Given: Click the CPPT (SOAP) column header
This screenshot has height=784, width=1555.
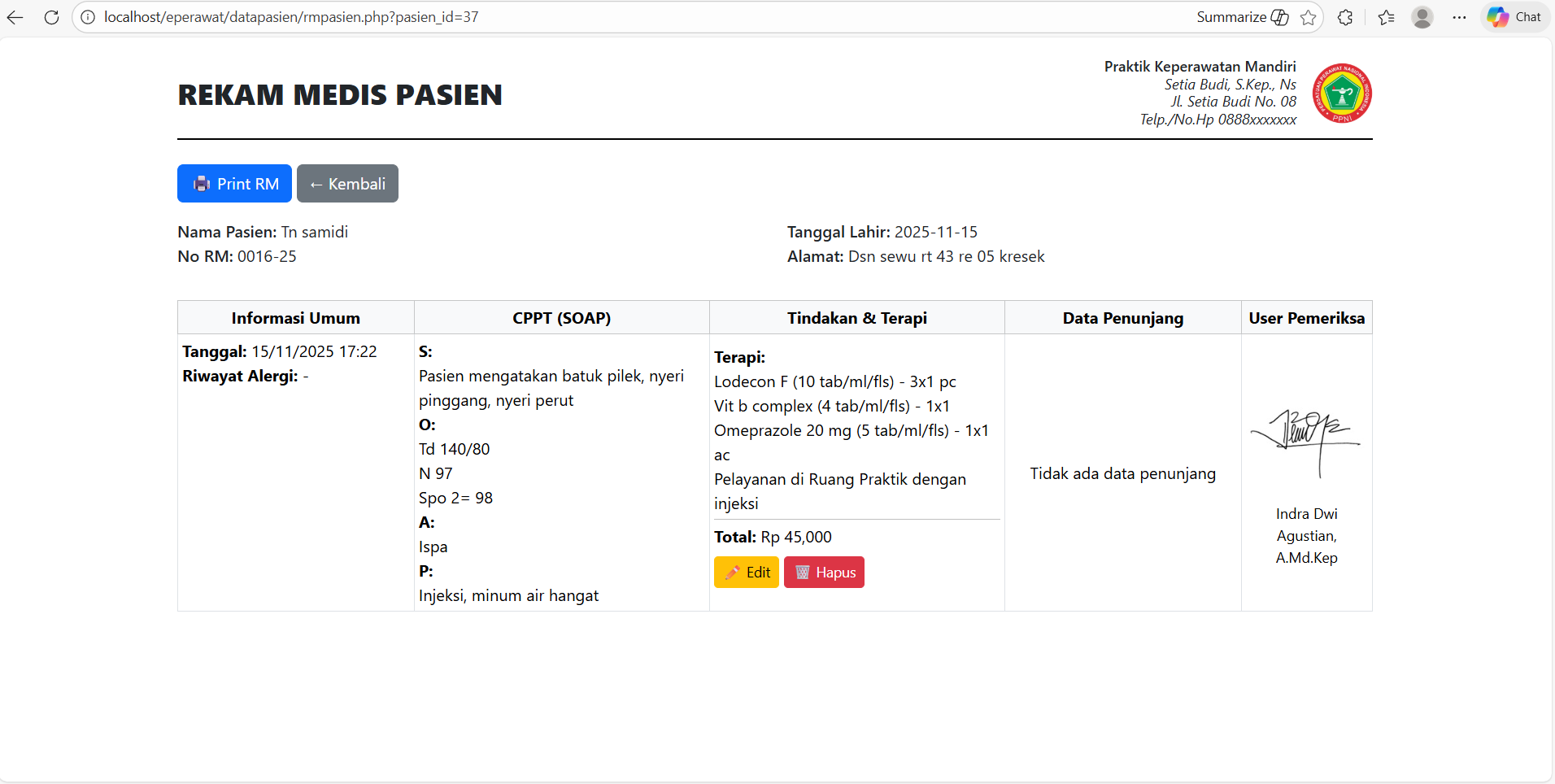Looking at the screenshot, I should (x=561, y=318).
